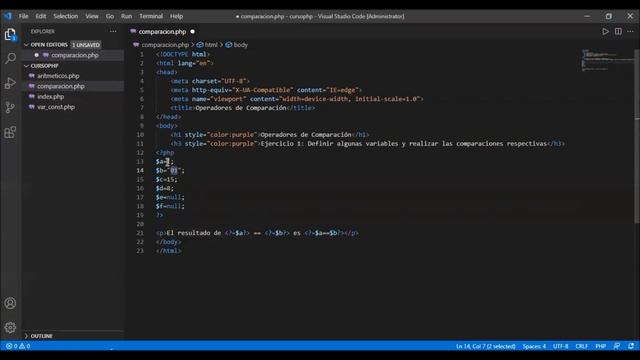Viewport: 640px width, 360px height.
Task: Click the Run Code play icon
Action: 605,31
